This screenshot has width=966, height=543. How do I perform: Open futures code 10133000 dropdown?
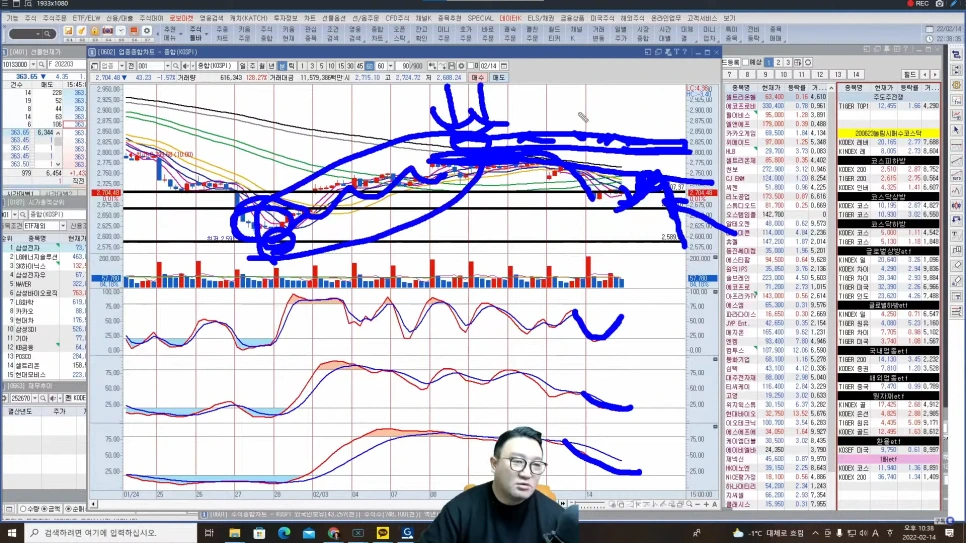point(33,64)
